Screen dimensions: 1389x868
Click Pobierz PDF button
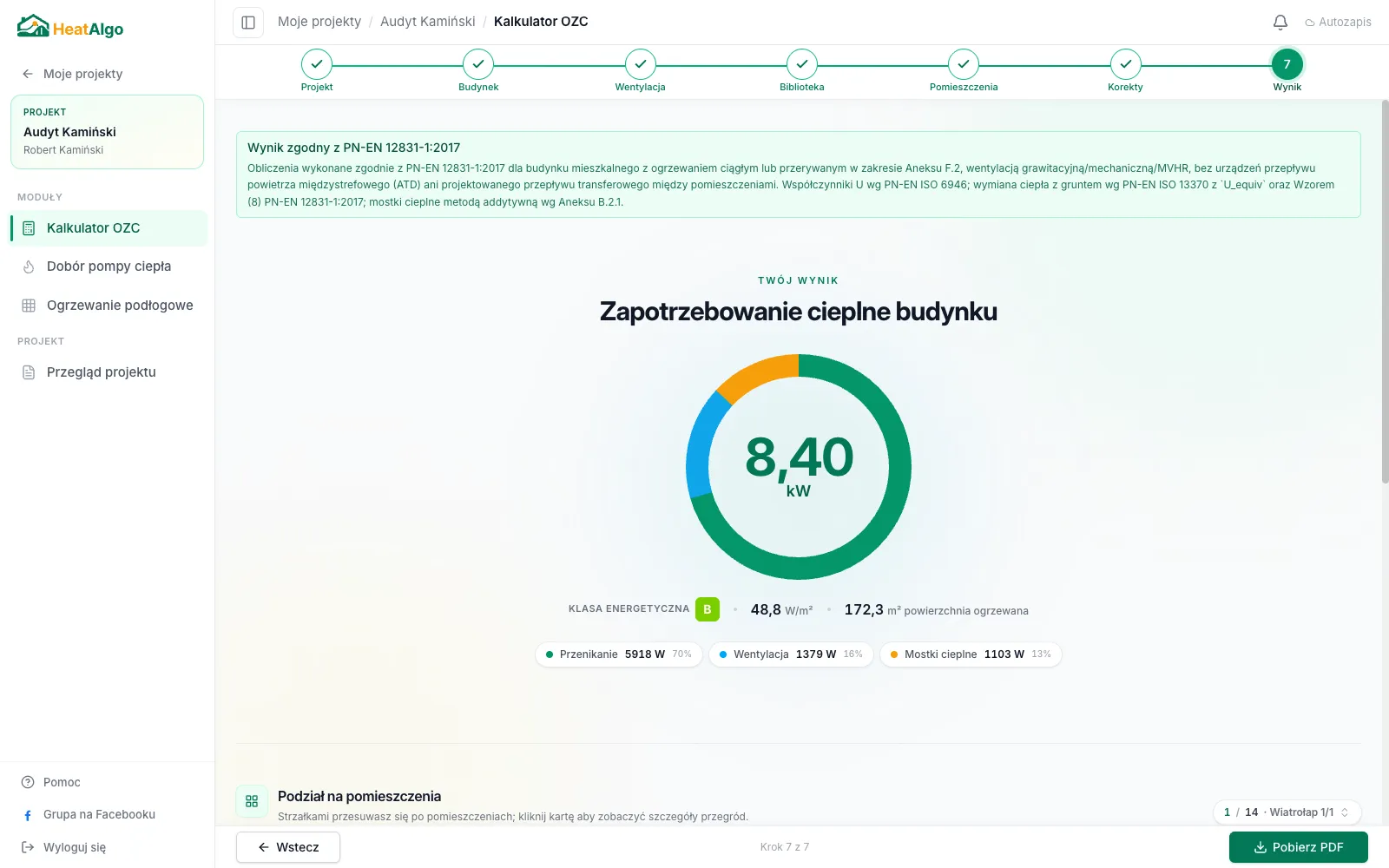click(x=1299, y=847)
